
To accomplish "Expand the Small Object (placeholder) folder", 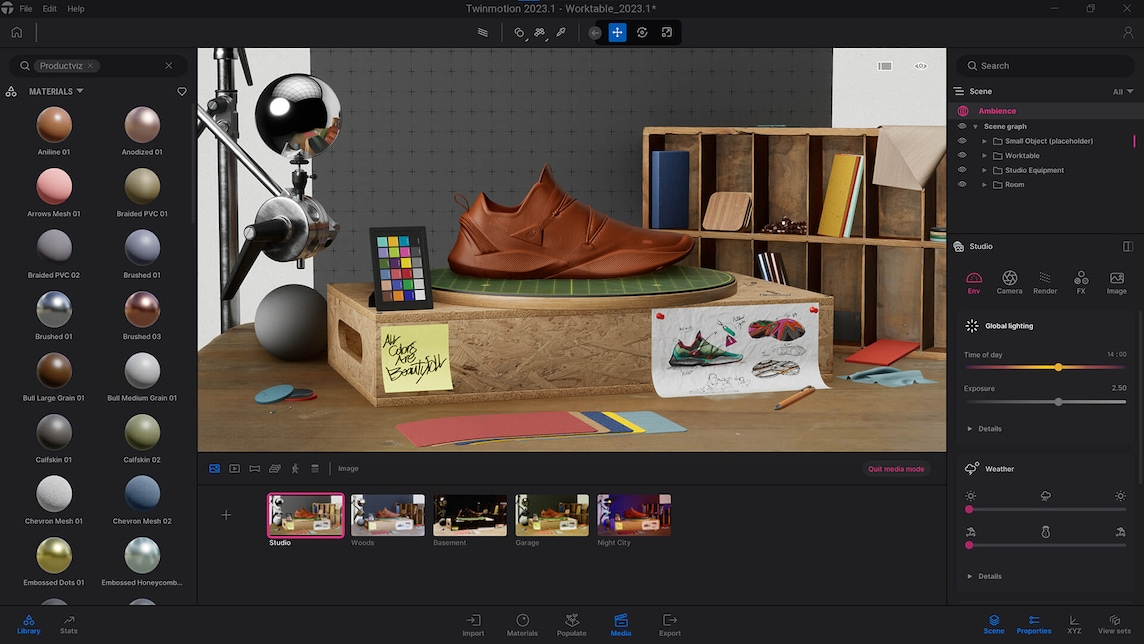I will 984,141.
